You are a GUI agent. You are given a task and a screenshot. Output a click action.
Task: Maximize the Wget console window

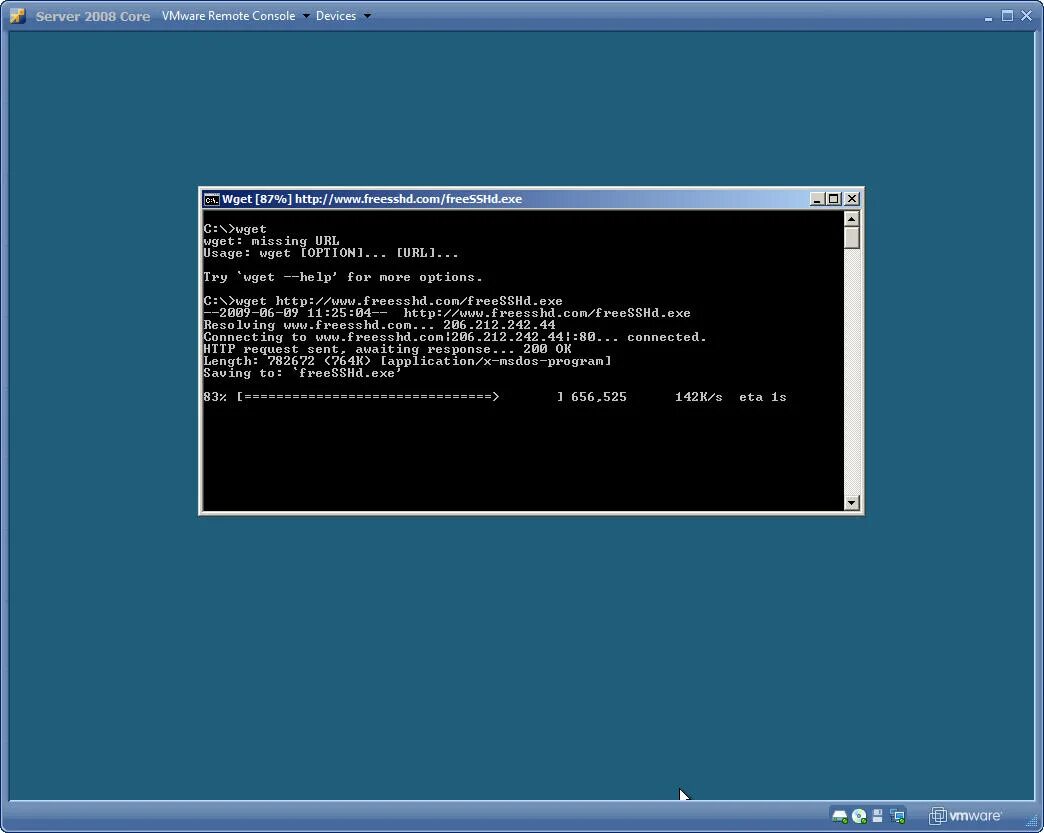pyautogui.click(x=834, y=199)
